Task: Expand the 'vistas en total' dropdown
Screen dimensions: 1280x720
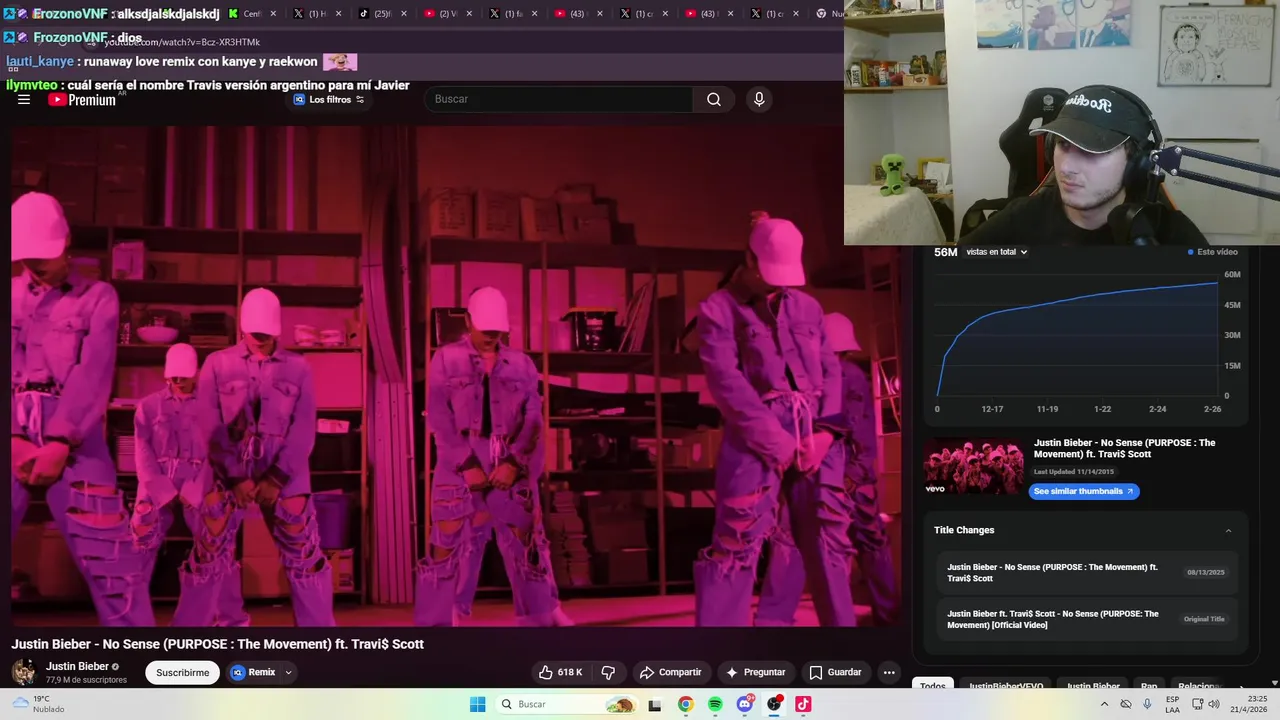Action: click(x=997, y=252)
